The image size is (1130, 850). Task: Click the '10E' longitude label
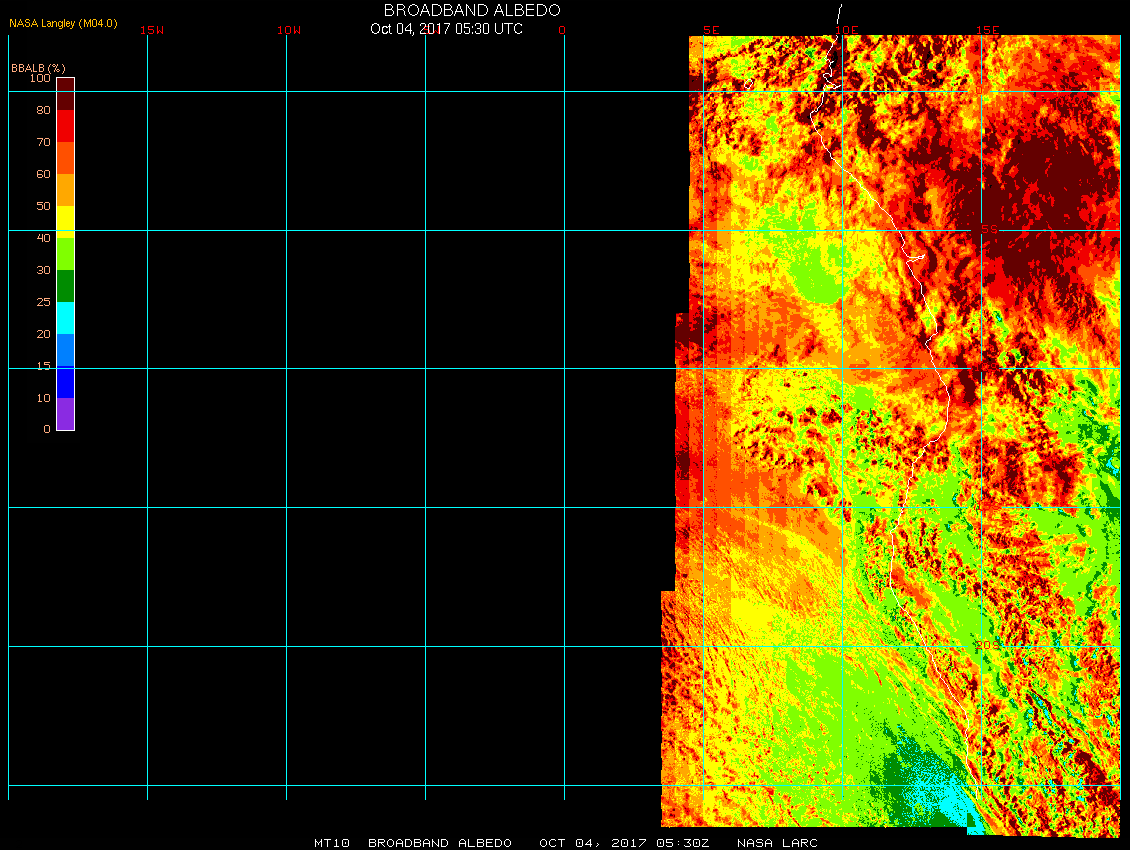coord(847,30)
